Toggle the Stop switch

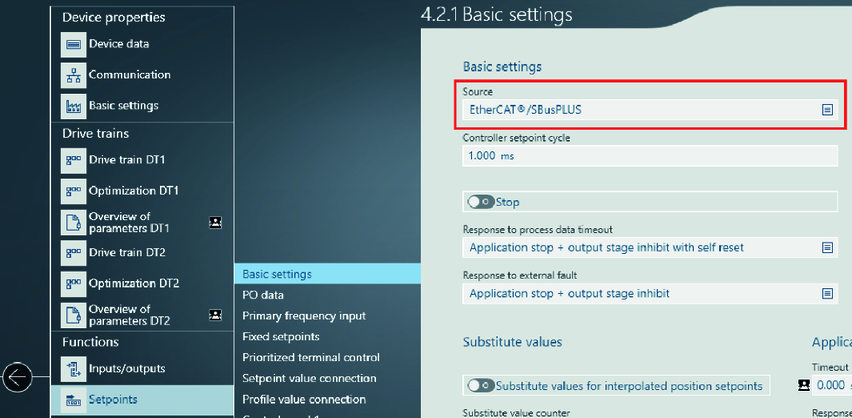[480, 202]
